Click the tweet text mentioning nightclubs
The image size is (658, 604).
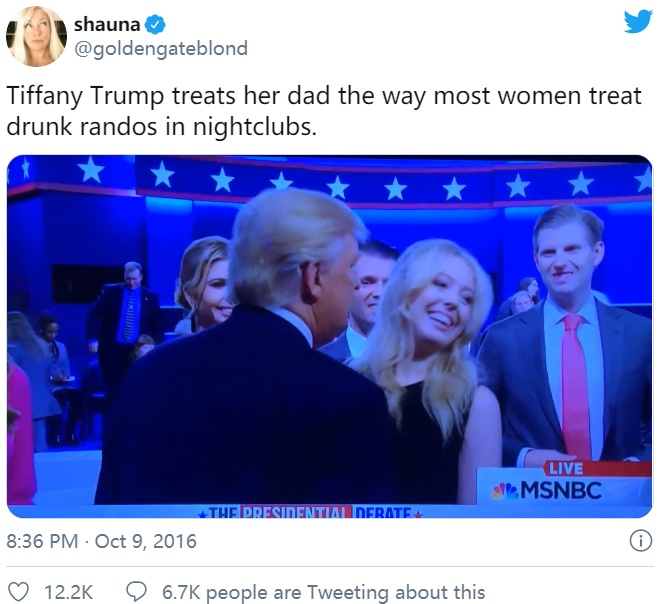324,111
